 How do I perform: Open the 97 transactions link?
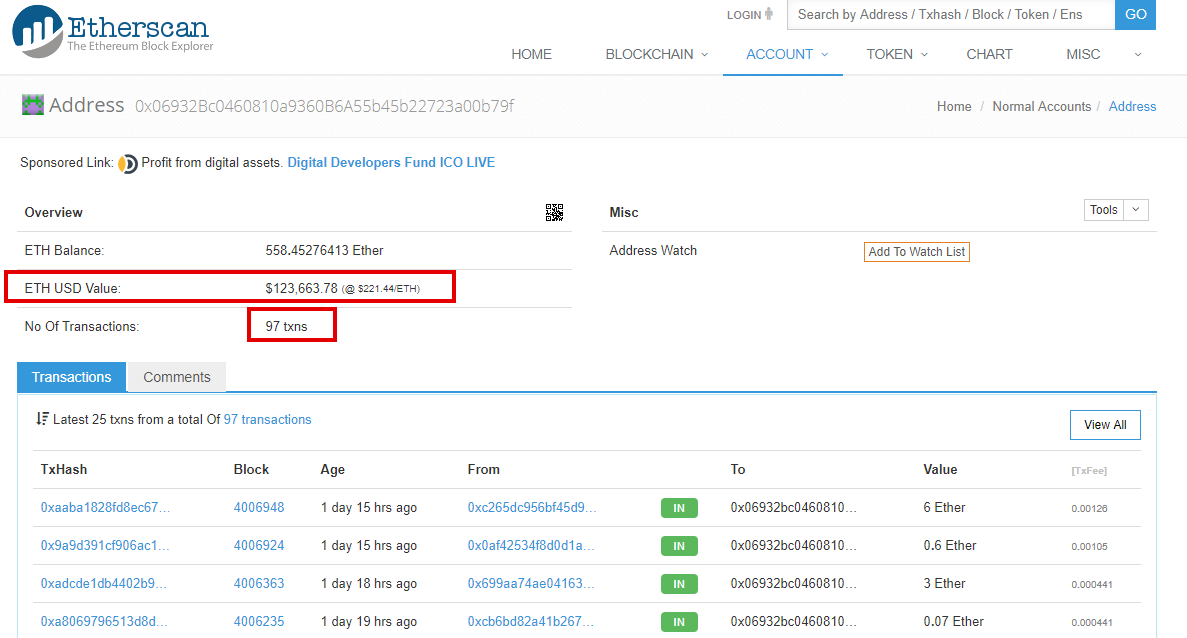tap(267, 419)
